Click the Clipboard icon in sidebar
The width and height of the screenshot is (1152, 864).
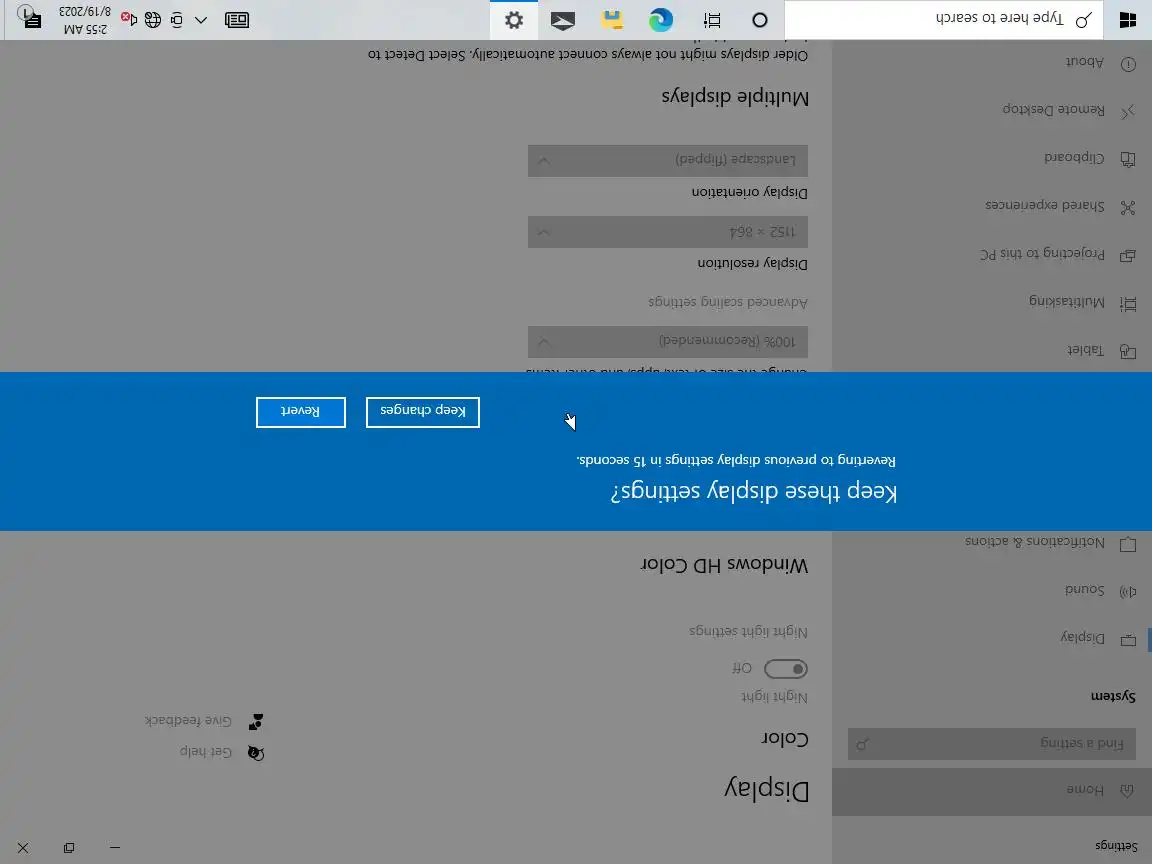point(1128,159)
